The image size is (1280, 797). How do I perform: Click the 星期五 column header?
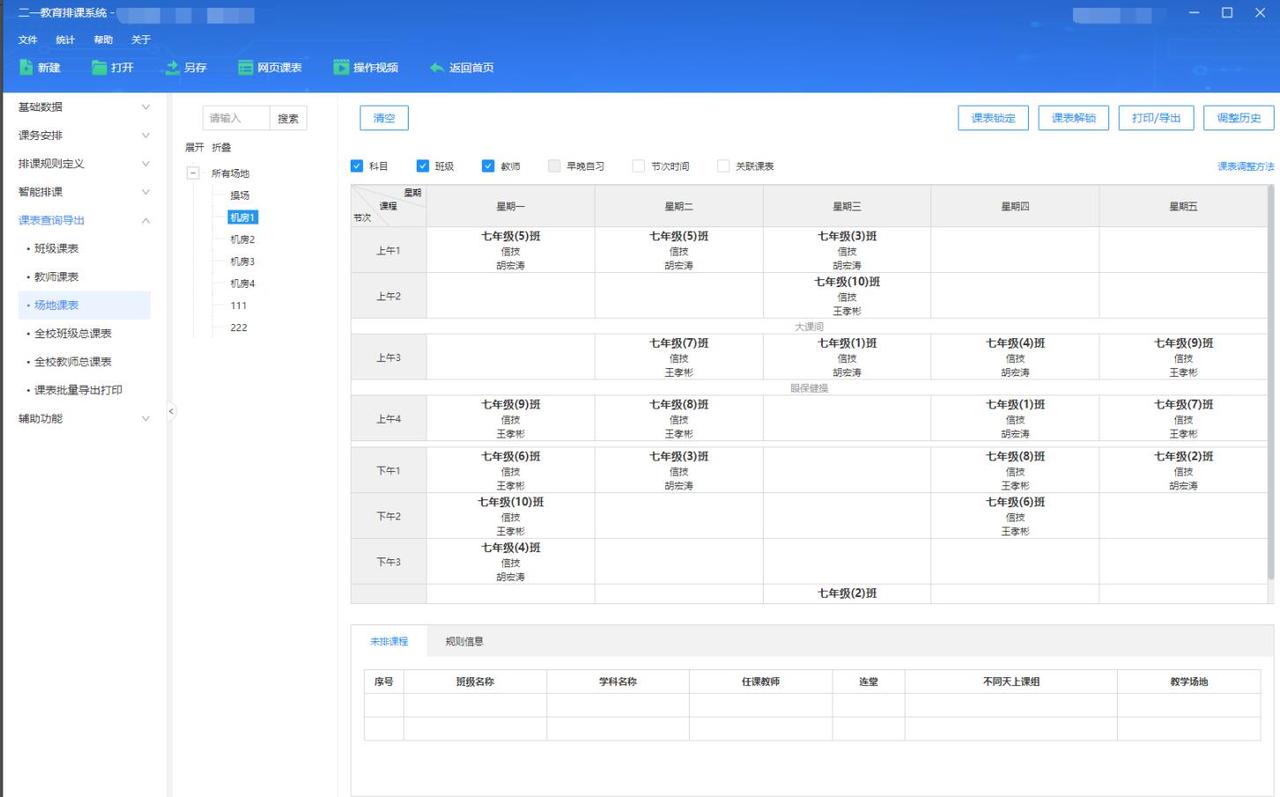coord(1183,206)
